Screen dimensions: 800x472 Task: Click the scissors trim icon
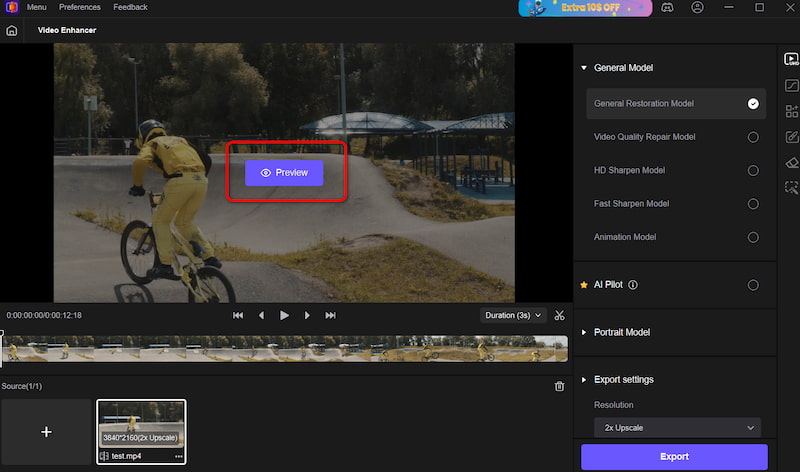(558, 315)
